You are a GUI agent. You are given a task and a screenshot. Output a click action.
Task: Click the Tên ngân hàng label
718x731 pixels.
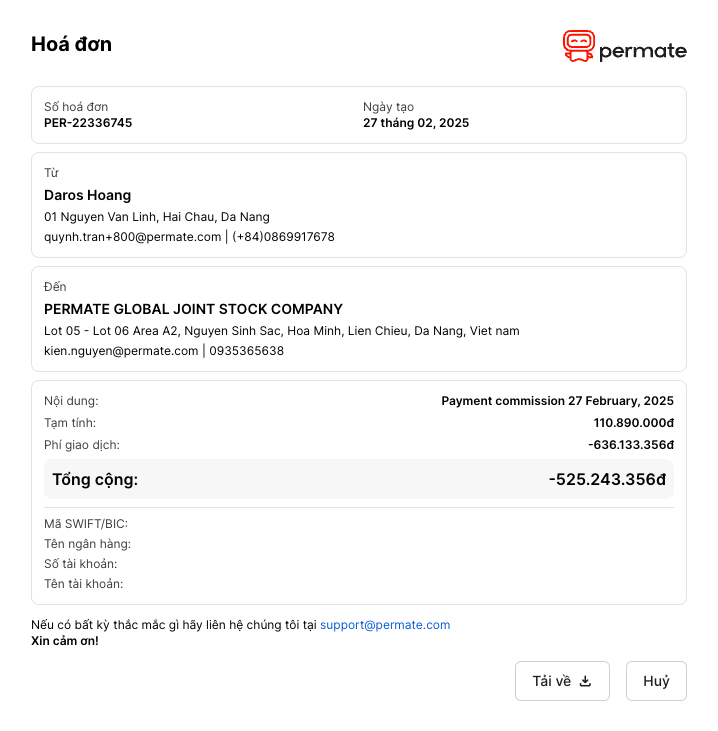[x=88, y=544]
